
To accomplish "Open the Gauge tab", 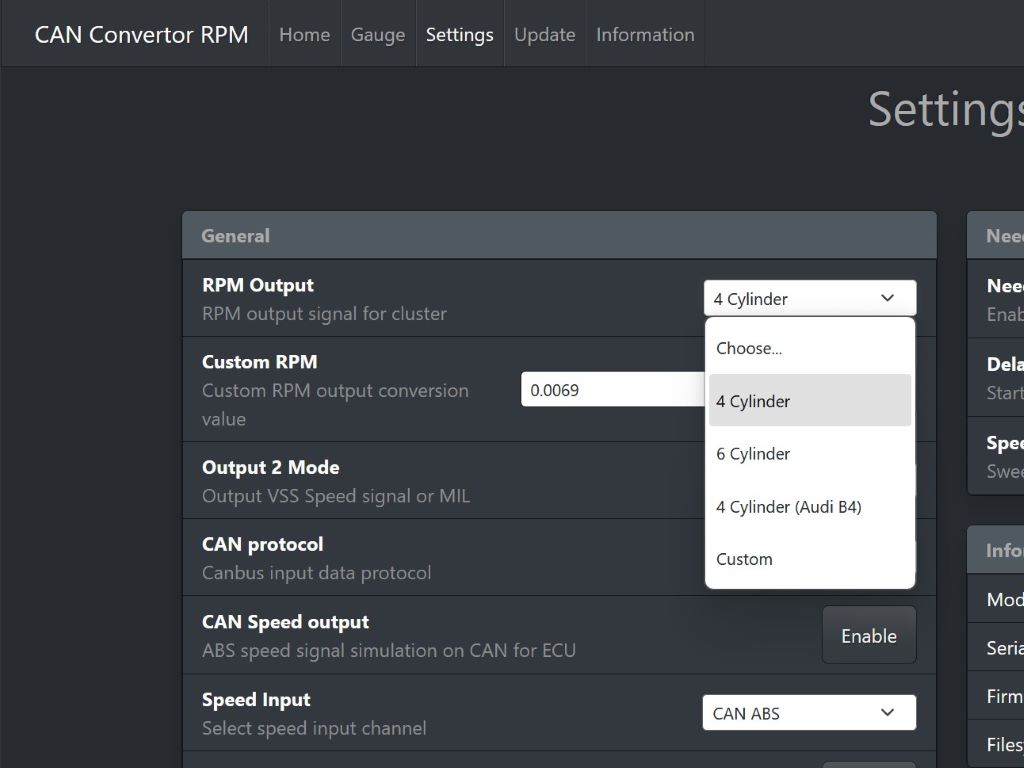I will 378,34.
